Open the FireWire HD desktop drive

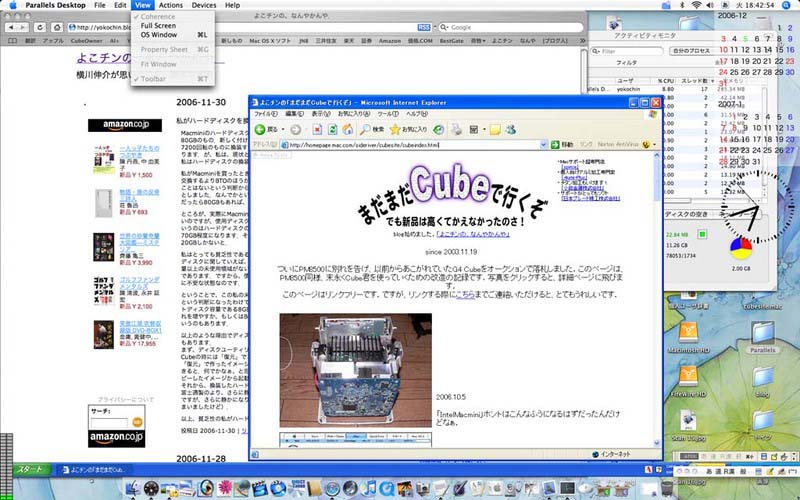tap(688, 382)
